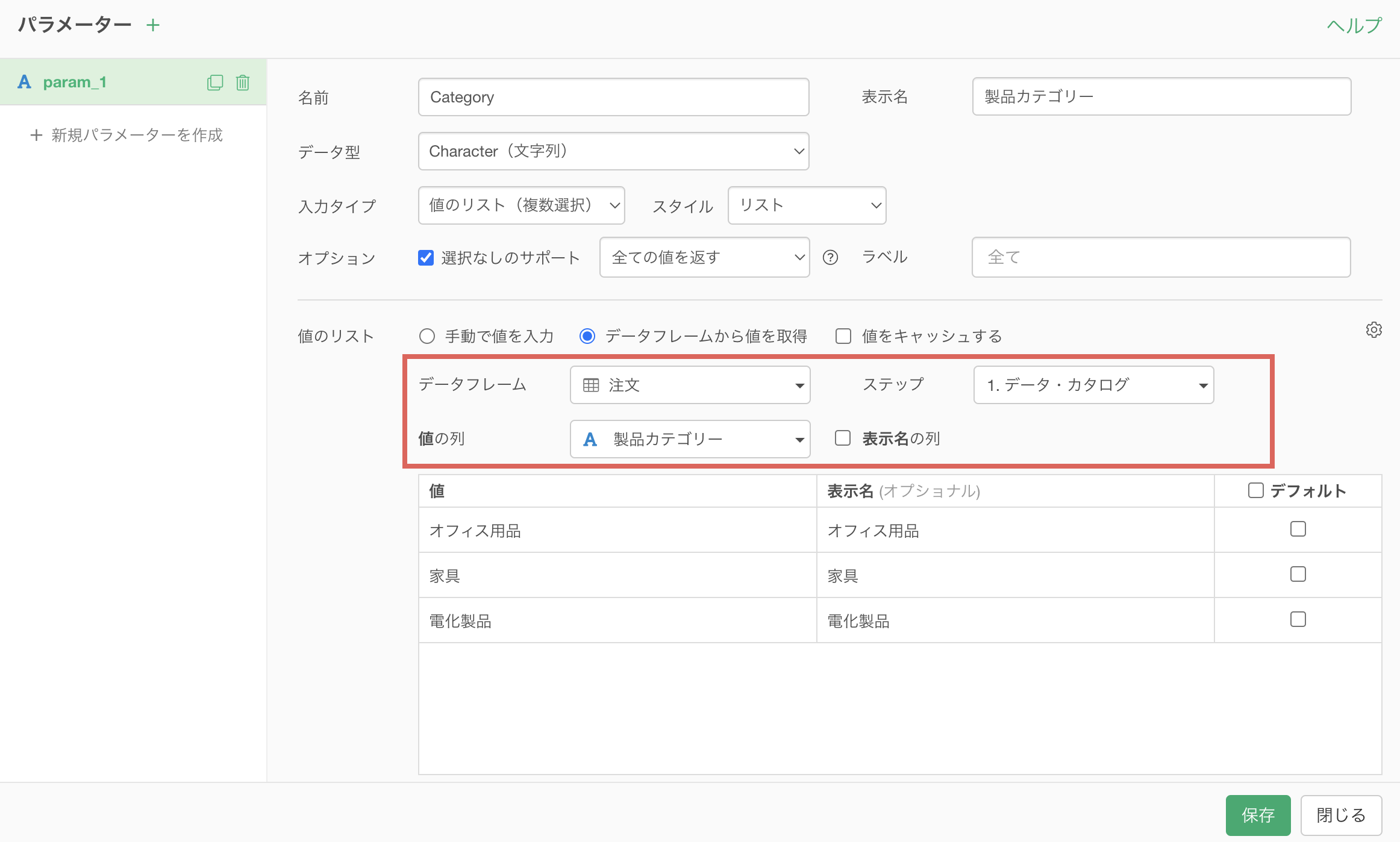Delete param_1 with the trash icon
This screenshot has height=842, width=1400.
243,83
